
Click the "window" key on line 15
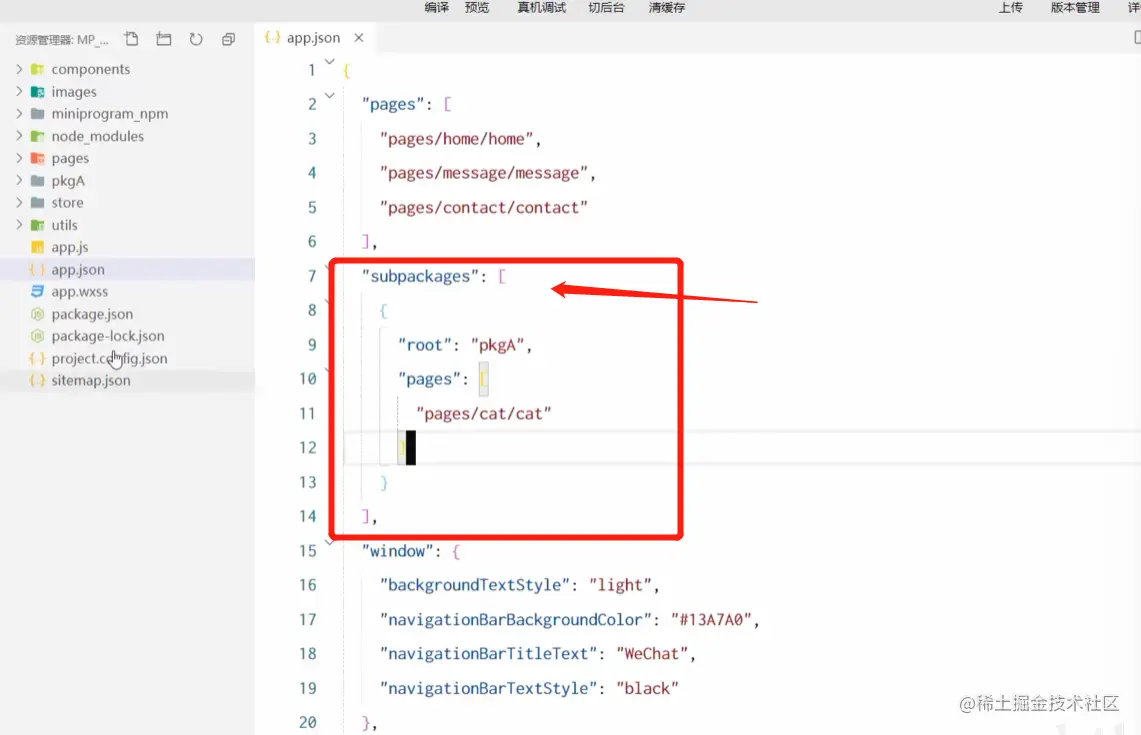(397, 551)
